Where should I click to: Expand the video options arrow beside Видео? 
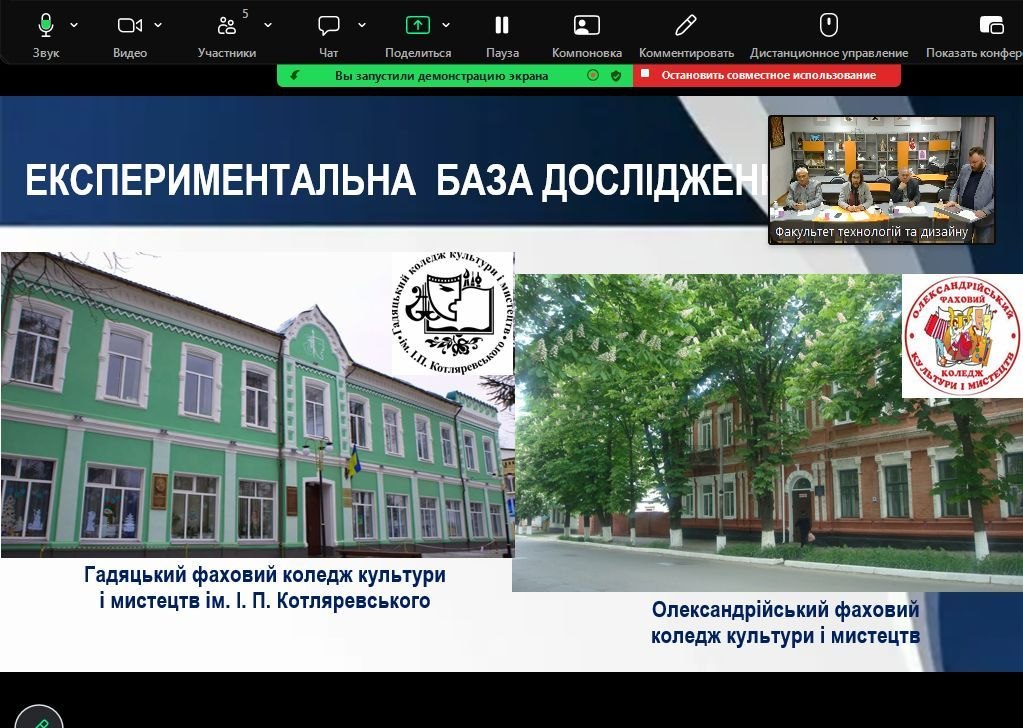pyautogui.click(x=158, y=25)
